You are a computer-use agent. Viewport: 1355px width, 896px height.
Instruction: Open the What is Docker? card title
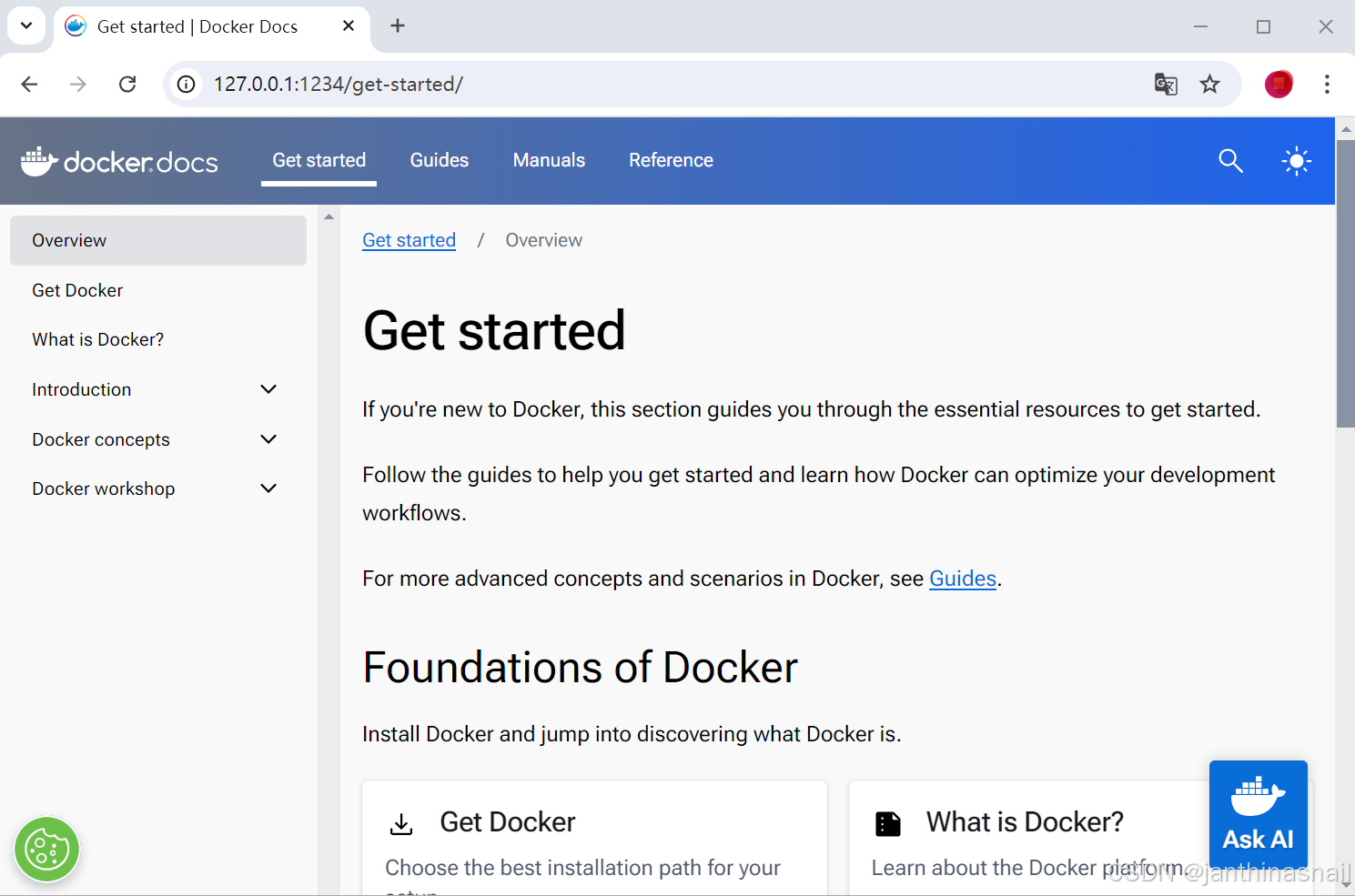[1025, 822]
